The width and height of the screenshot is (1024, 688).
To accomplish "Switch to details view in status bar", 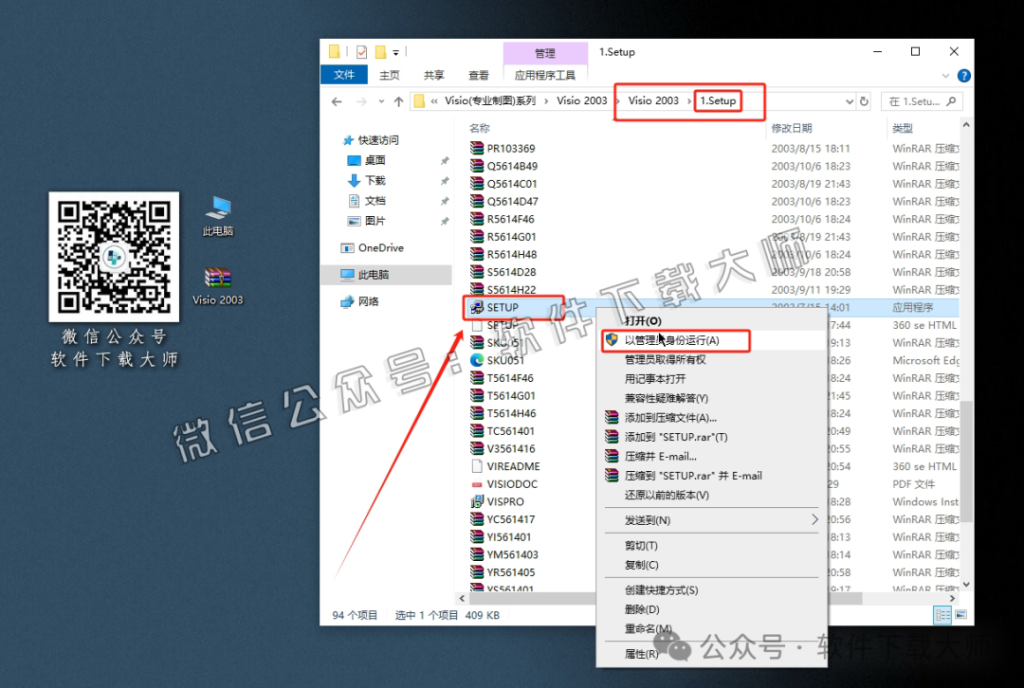I will pos(942,614).
